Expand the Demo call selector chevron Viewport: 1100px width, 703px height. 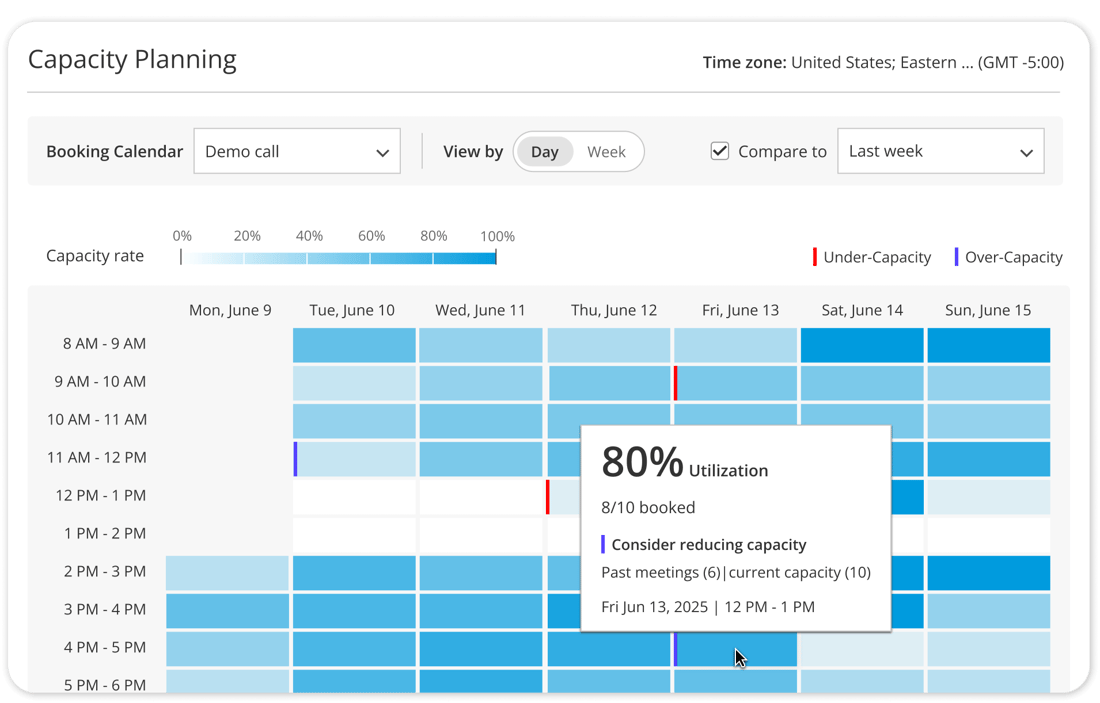(382, 152)
